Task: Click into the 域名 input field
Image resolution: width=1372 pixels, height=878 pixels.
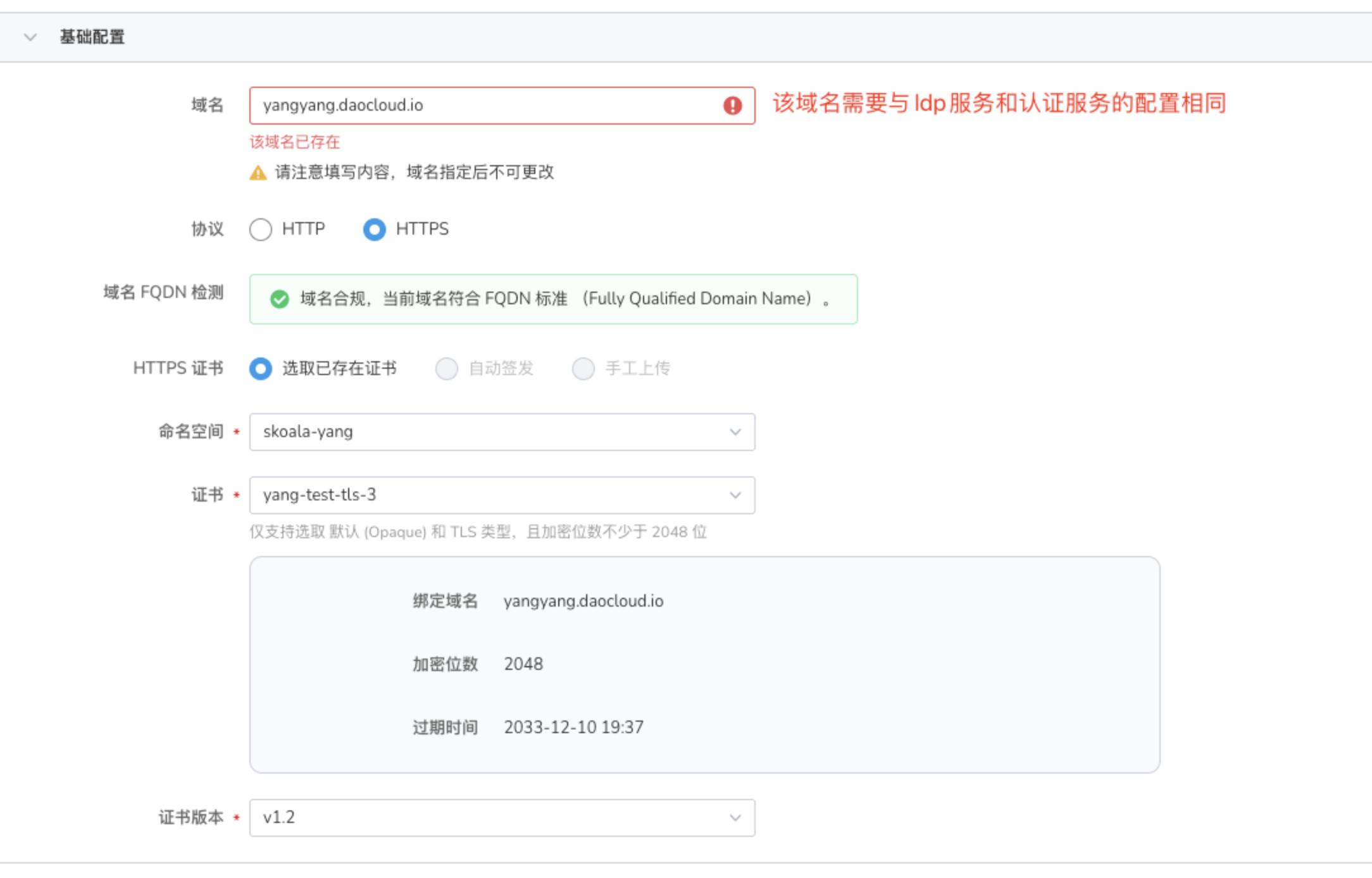Action: [481, 106]
